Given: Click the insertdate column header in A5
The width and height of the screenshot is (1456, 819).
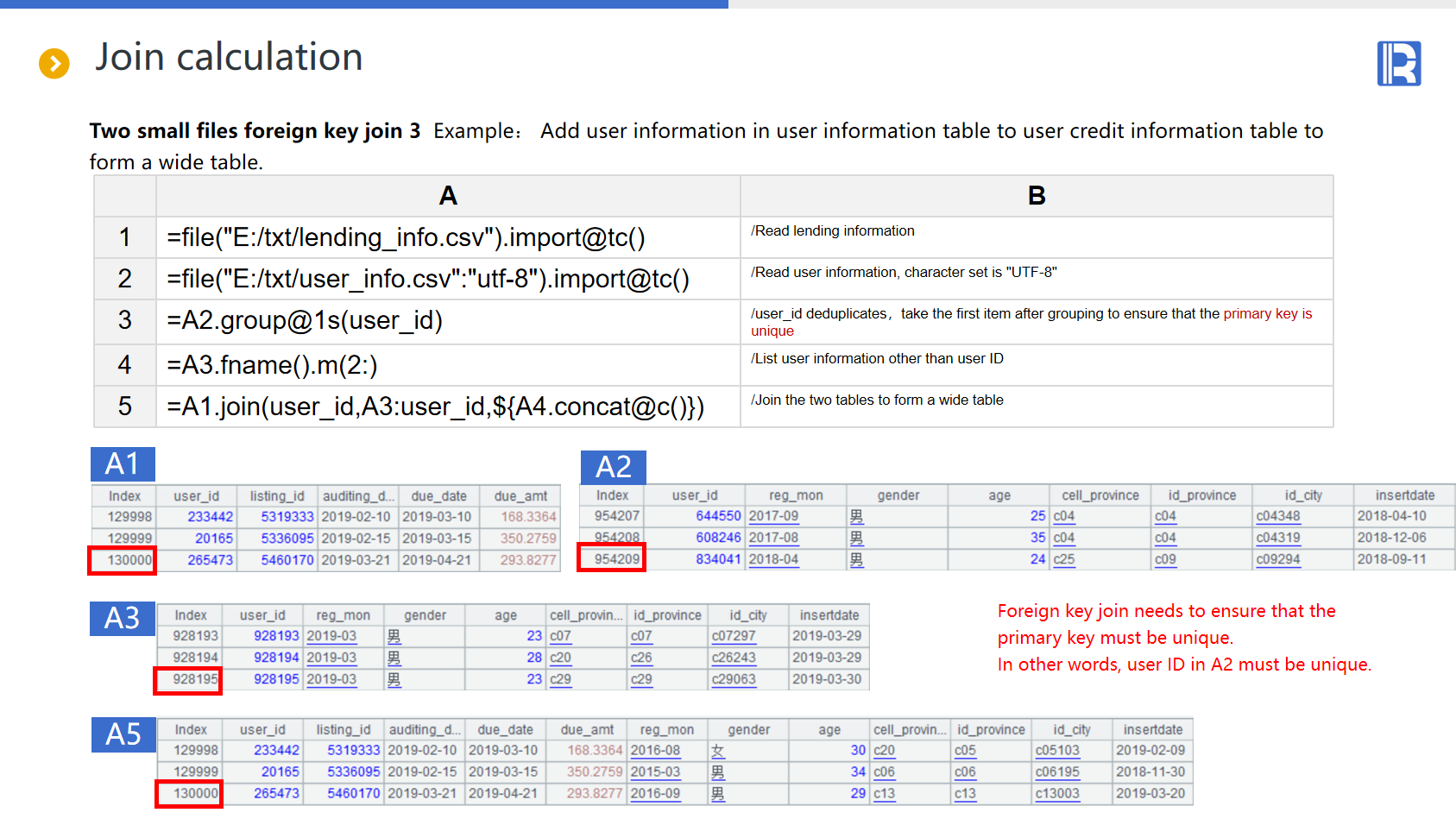Looking at the screenshot, I should tap(1152, 730).
